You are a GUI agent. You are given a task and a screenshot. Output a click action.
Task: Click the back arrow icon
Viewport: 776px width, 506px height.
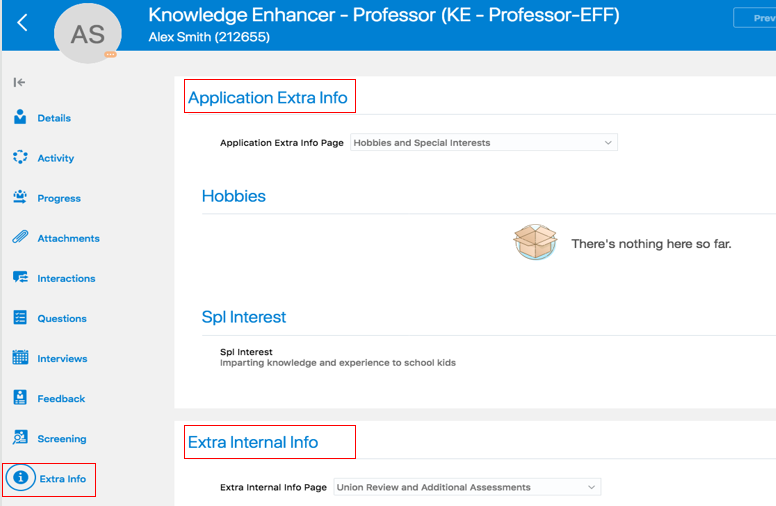pyautogui.click(x=22, y=22)
